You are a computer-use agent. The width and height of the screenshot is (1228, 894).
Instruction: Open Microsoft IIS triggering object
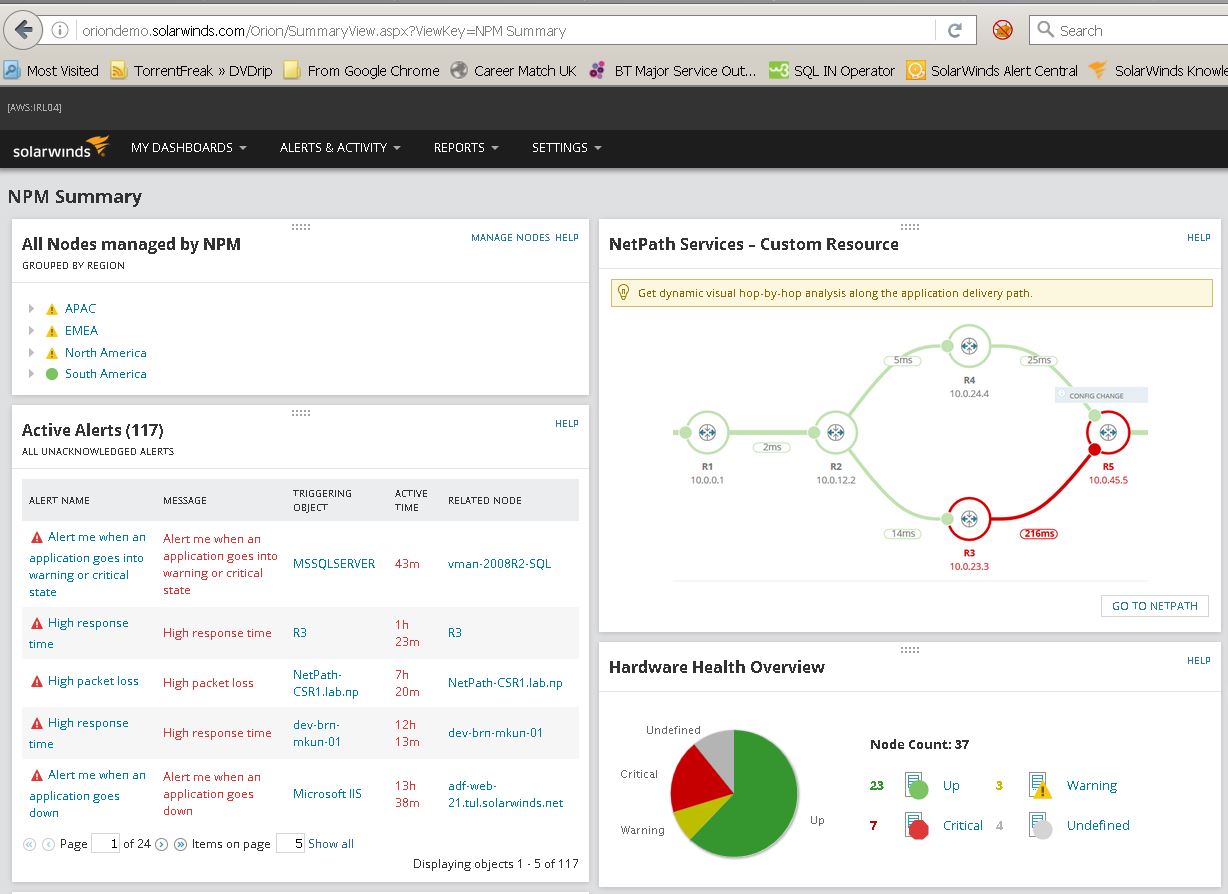pyautogui.click(x=327, y=794)
